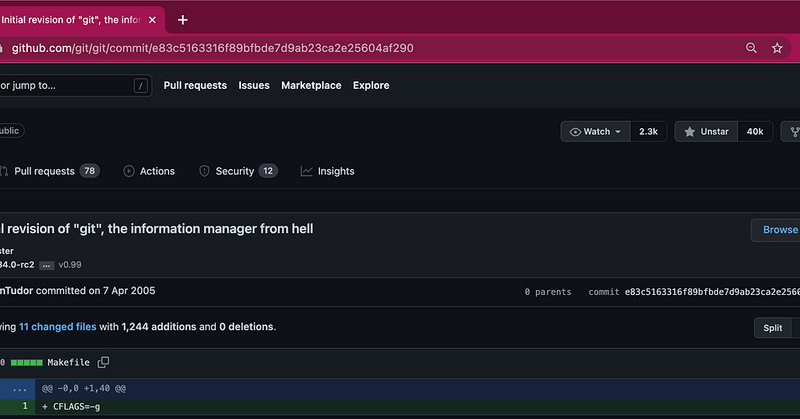This screenshot has height=419, width=800.
Task: Click the fork icon button
Action: click(x=793, y=132)
